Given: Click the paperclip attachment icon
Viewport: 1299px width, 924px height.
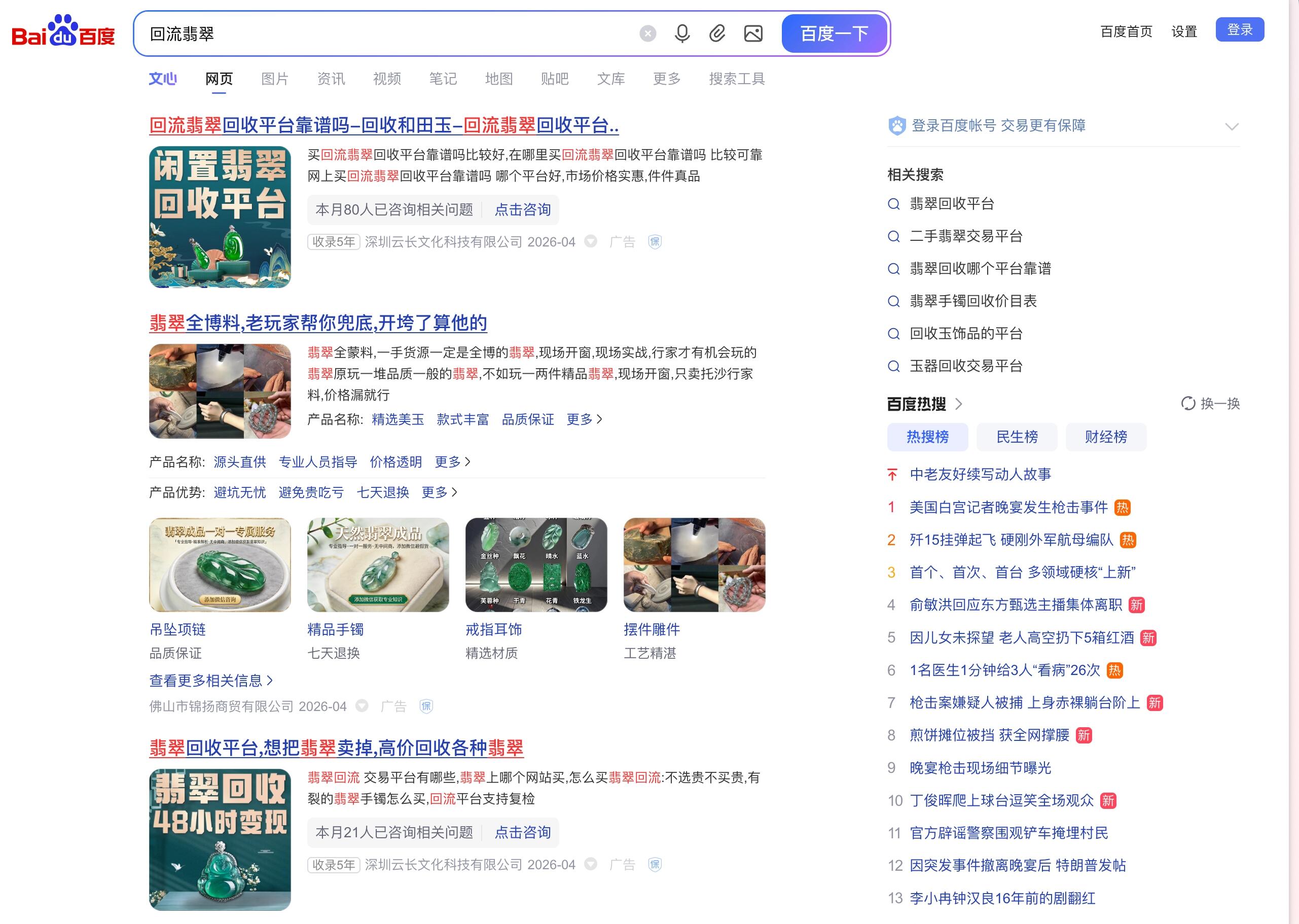Looking at the screenshot, I should pos(717,34).
